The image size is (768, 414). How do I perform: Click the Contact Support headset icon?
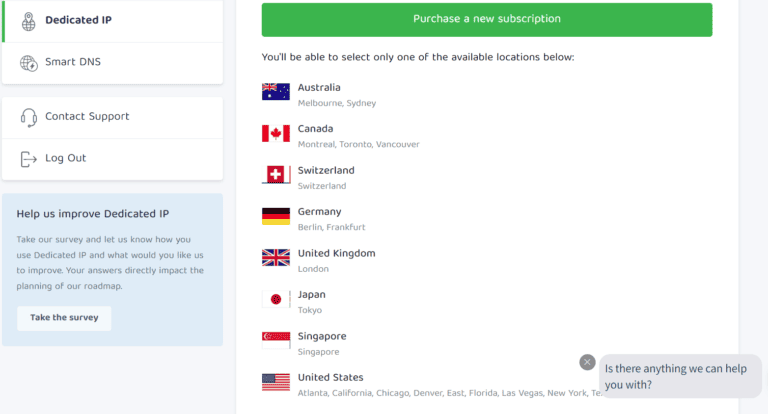click(x=28, y=117)
